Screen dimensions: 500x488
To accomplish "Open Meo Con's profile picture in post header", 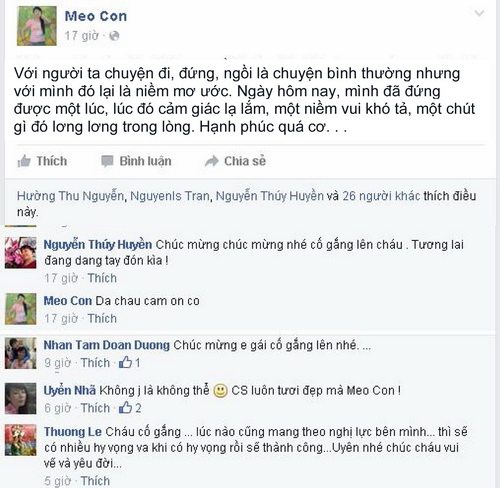I will pyautogui.click(x=37, y=26).
